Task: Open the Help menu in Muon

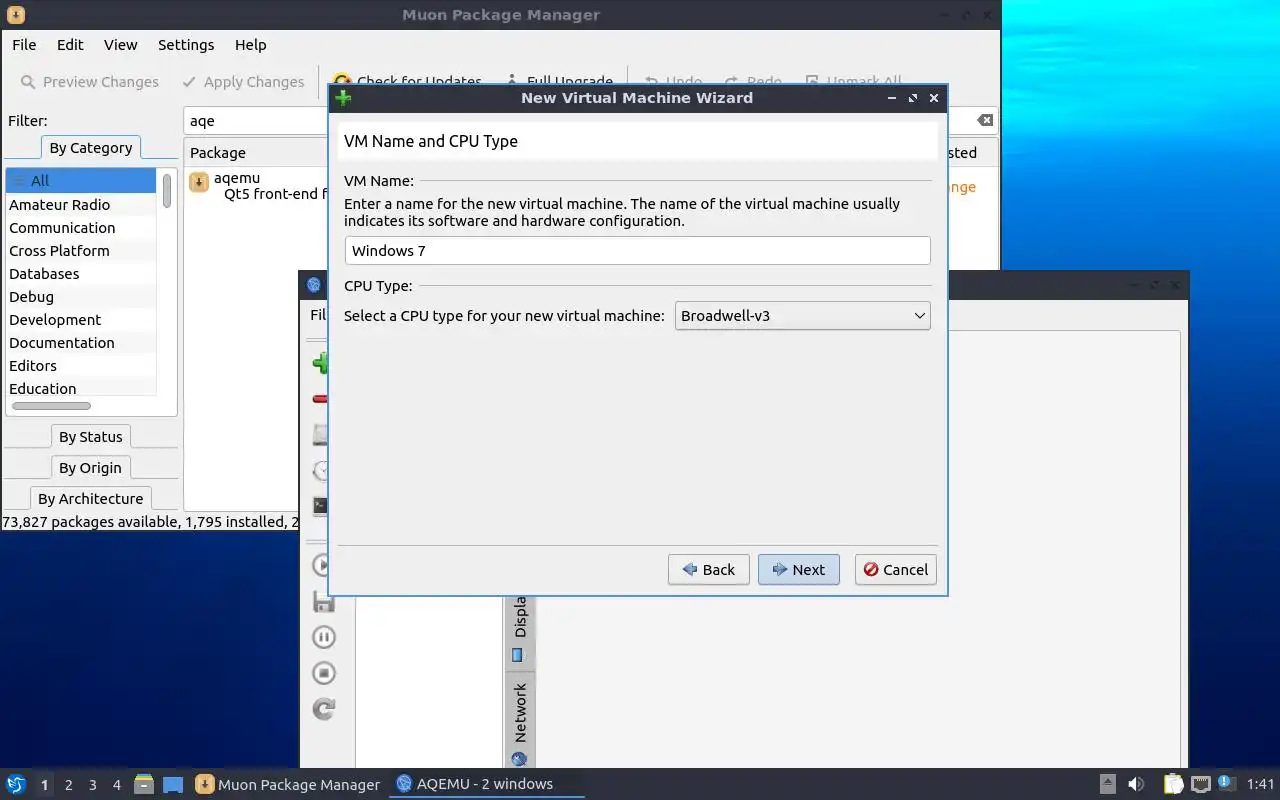Action: 251,45
